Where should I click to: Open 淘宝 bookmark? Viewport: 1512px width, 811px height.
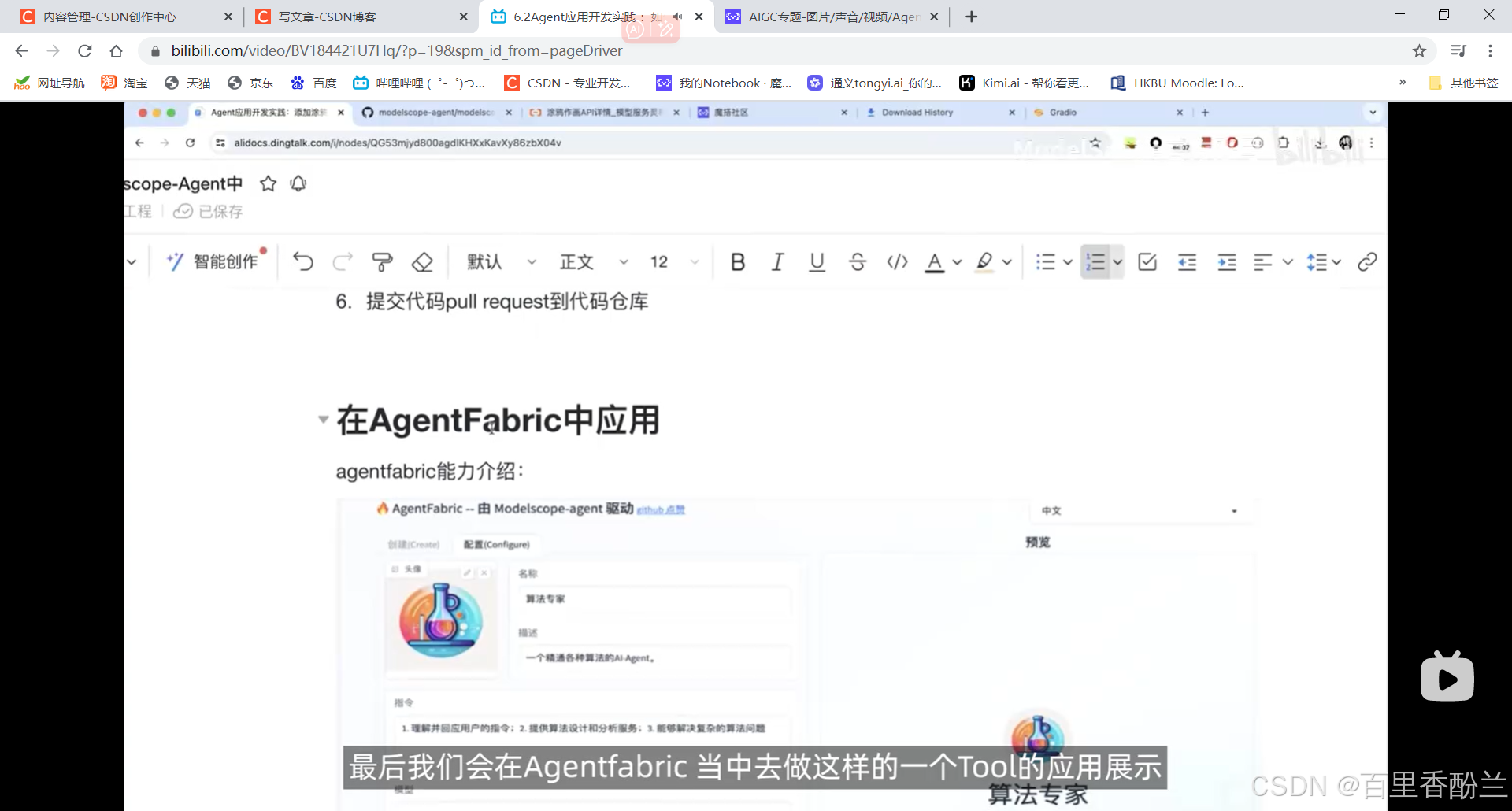click(x=124, y=83)
